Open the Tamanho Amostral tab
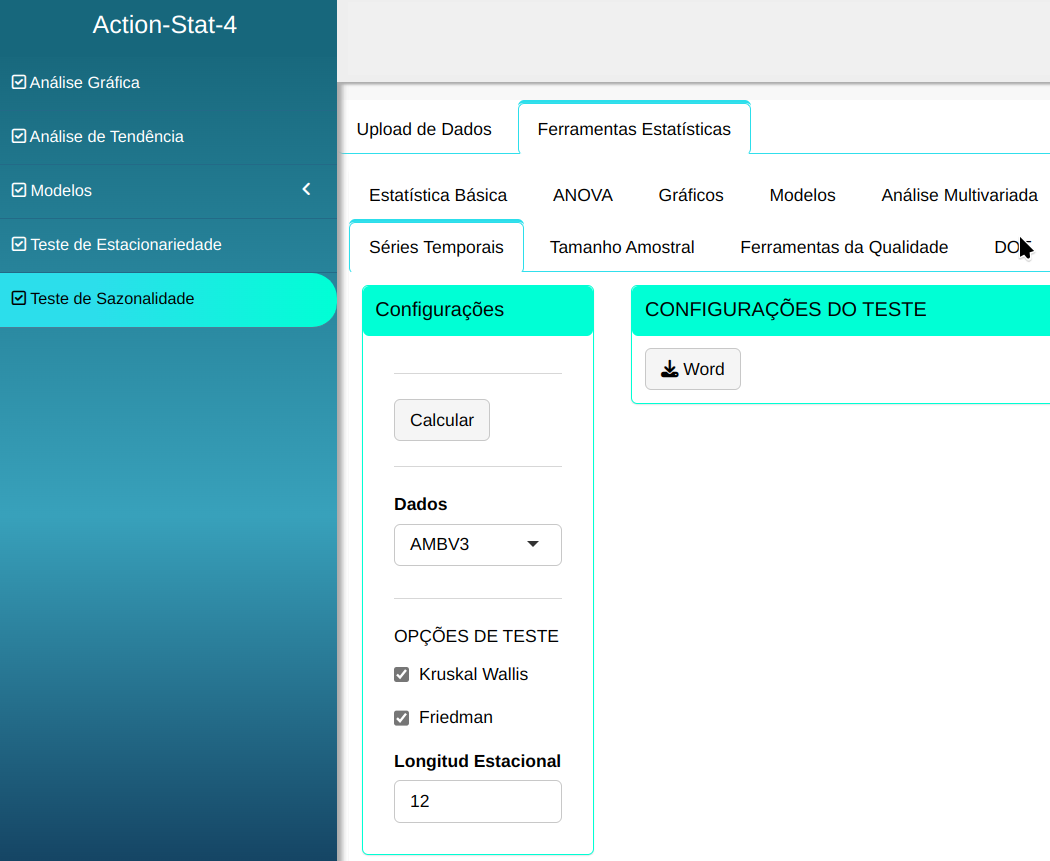 coord(622,247)
